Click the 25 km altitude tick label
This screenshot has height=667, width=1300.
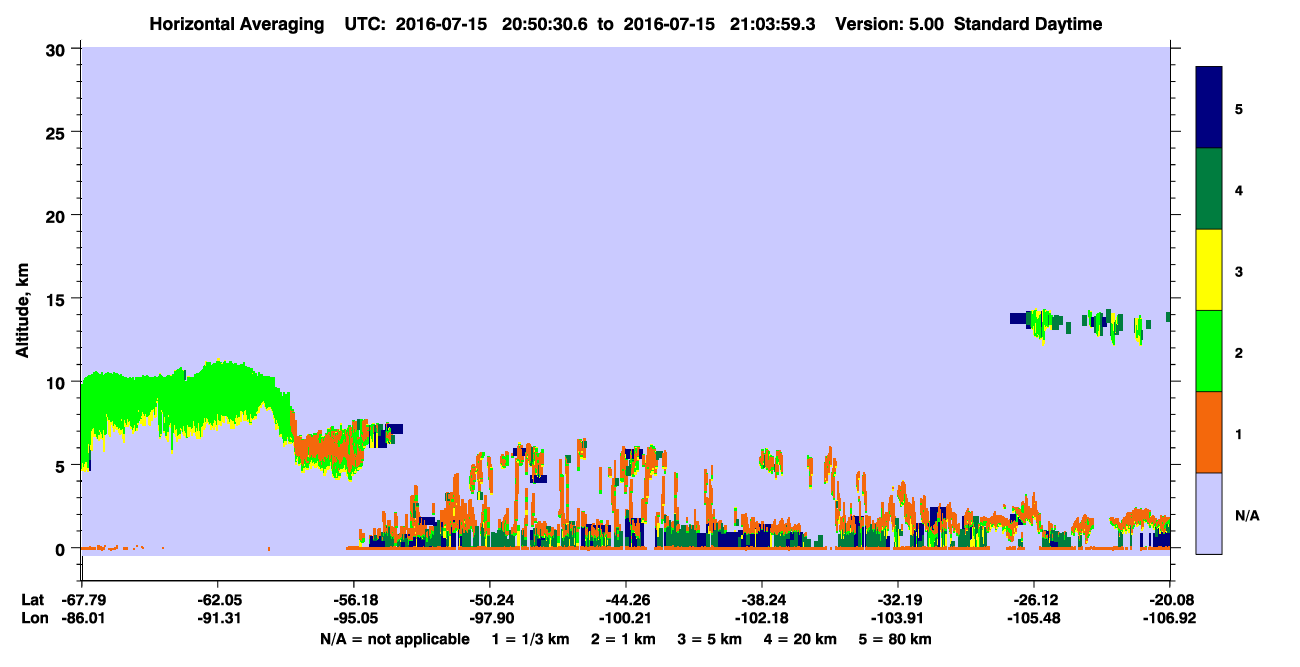58,132
